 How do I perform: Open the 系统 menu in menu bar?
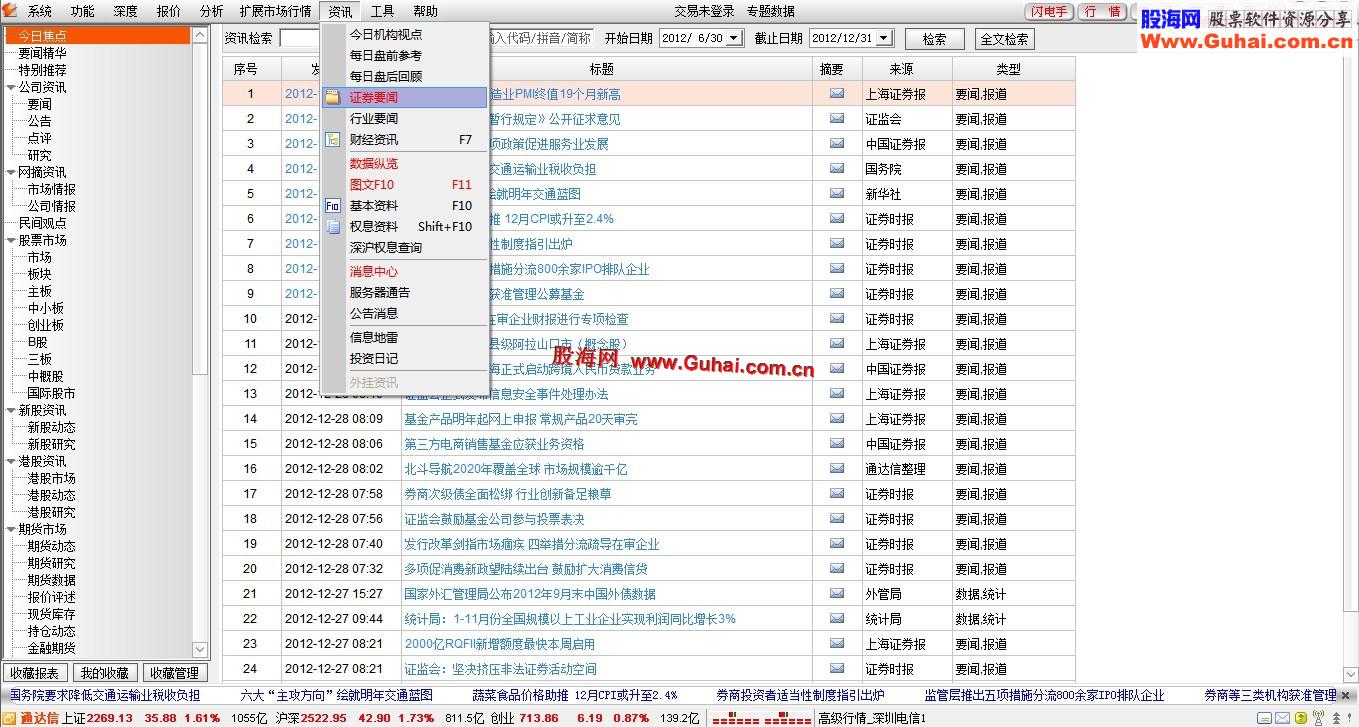click(40, 12)
